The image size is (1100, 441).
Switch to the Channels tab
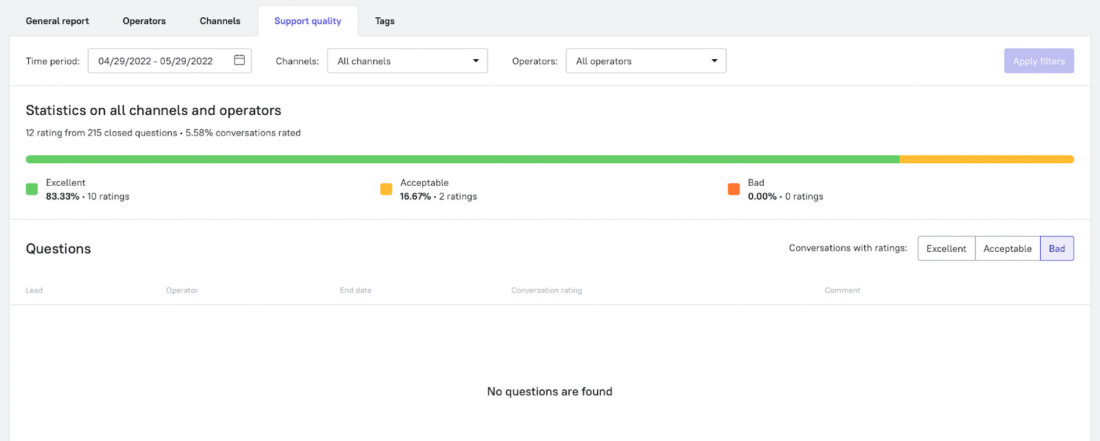click(220, 21)
